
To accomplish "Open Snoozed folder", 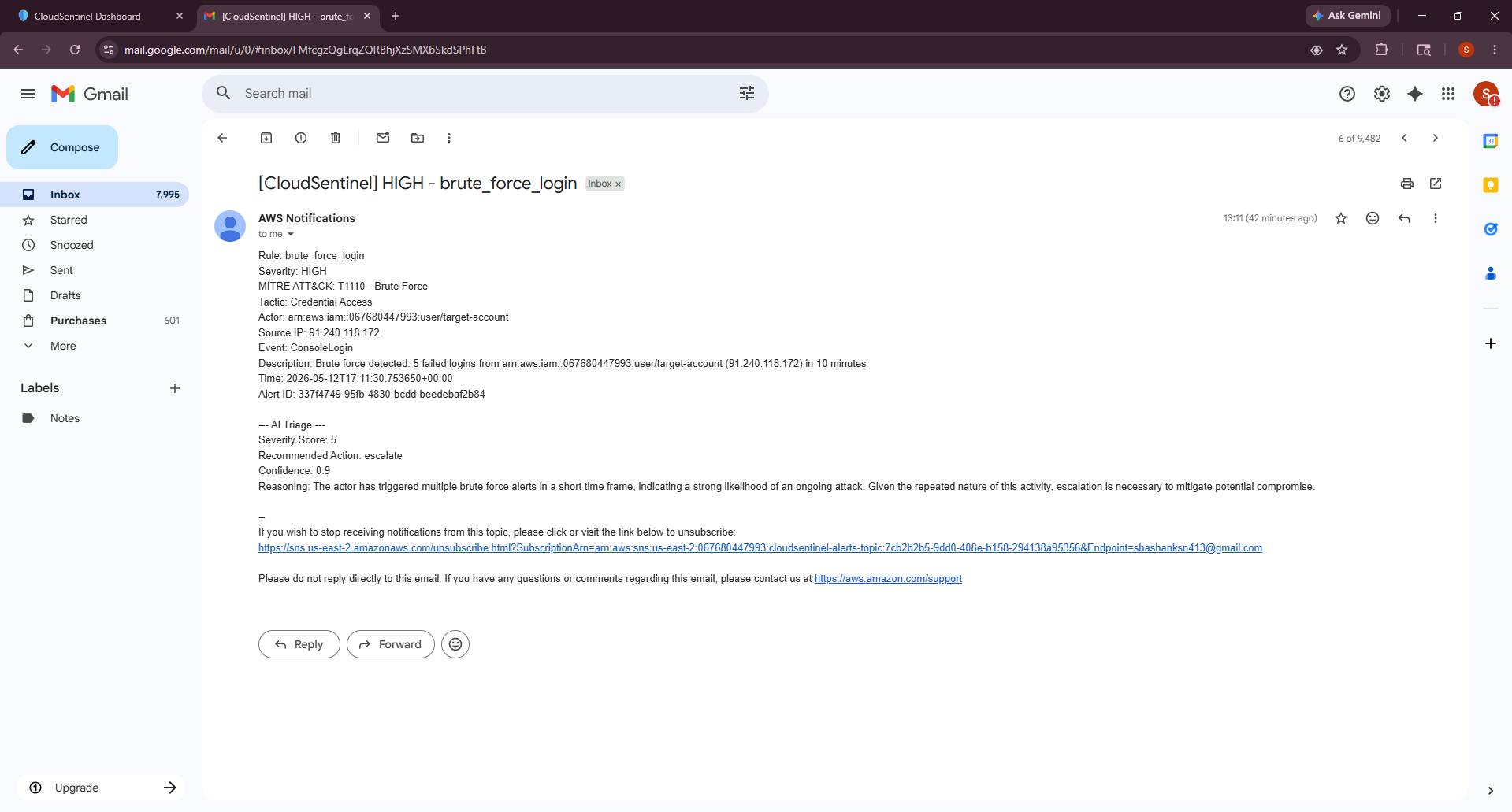I will point(95,245).
